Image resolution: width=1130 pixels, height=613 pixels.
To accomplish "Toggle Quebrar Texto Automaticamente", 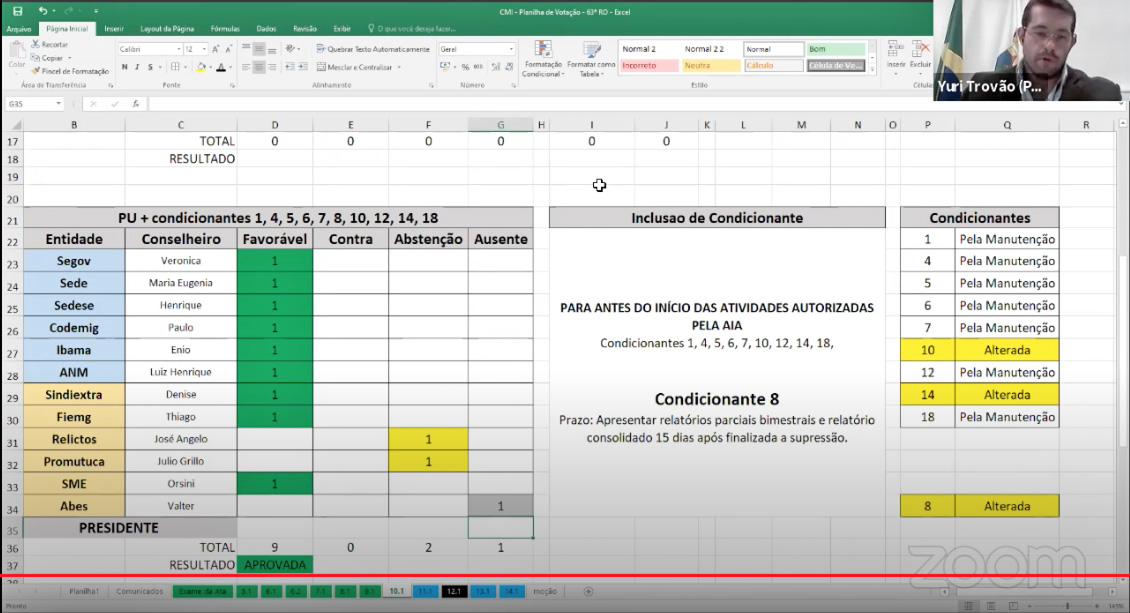I will (x=372, y=49).
